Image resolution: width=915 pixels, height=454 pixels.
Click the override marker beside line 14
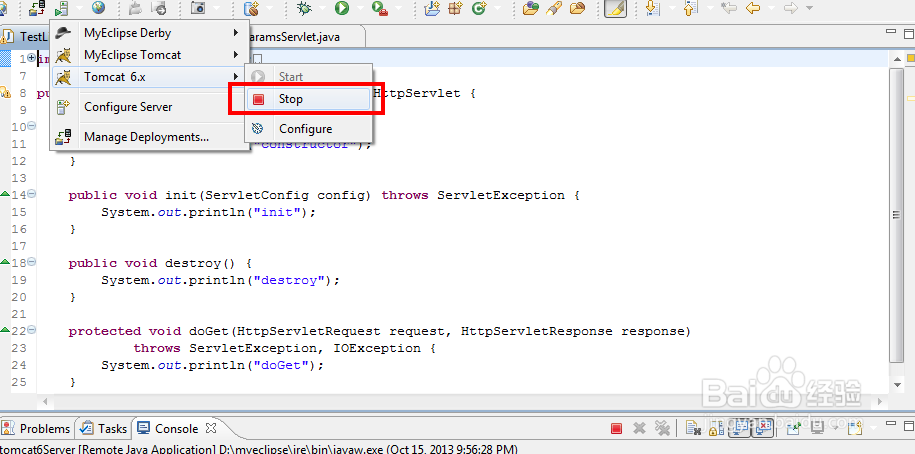tap(5, 193)
